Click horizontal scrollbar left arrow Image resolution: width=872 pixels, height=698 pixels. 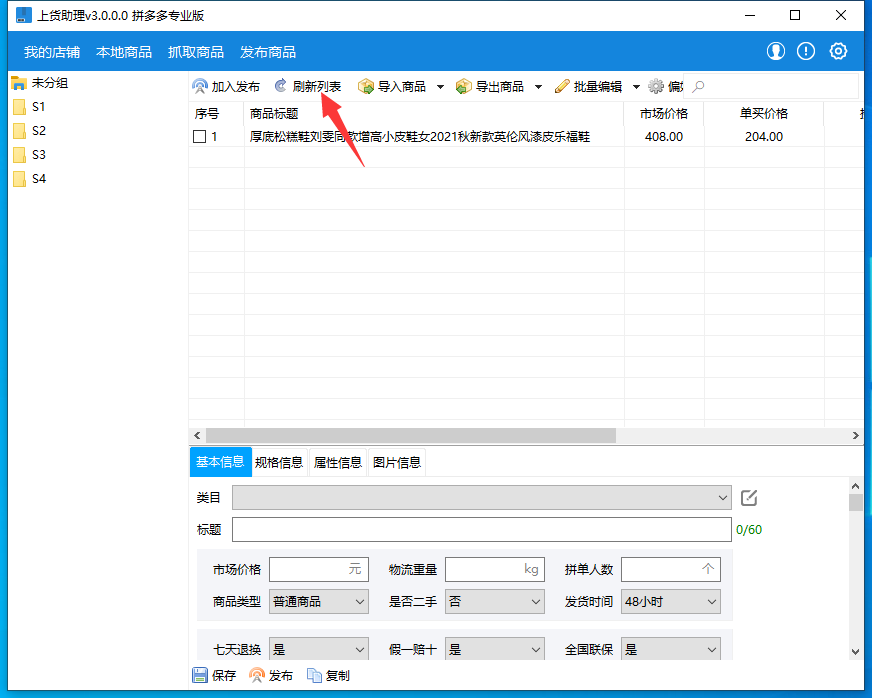pos(197,435)
